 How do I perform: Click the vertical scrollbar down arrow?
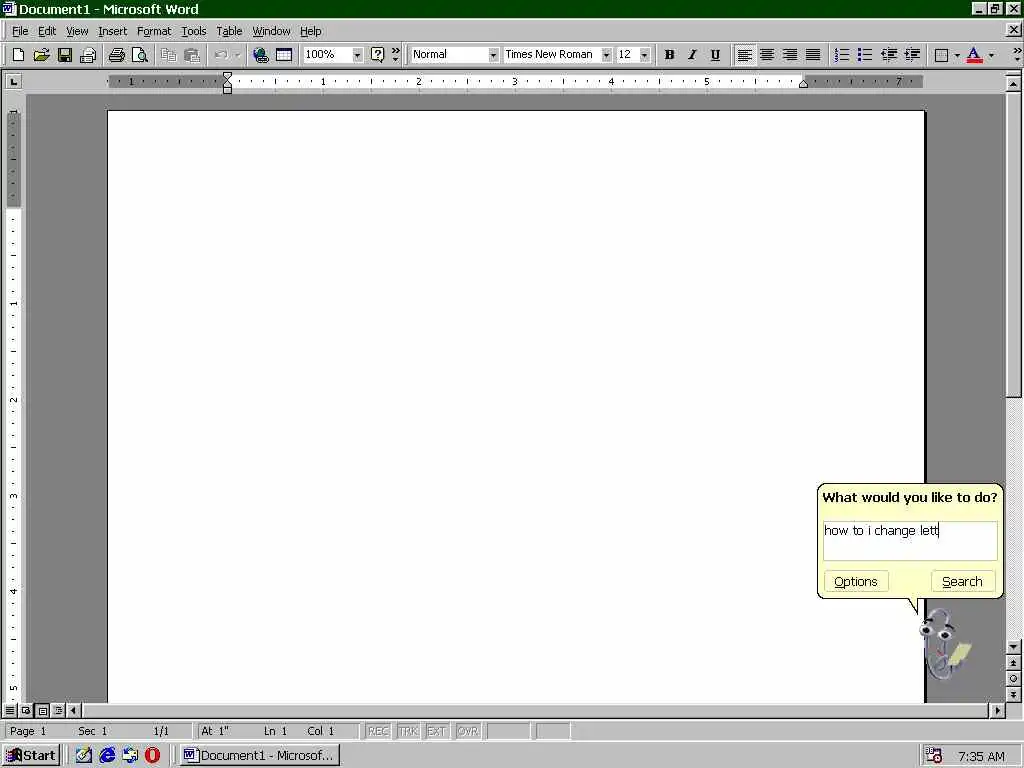1014,647
